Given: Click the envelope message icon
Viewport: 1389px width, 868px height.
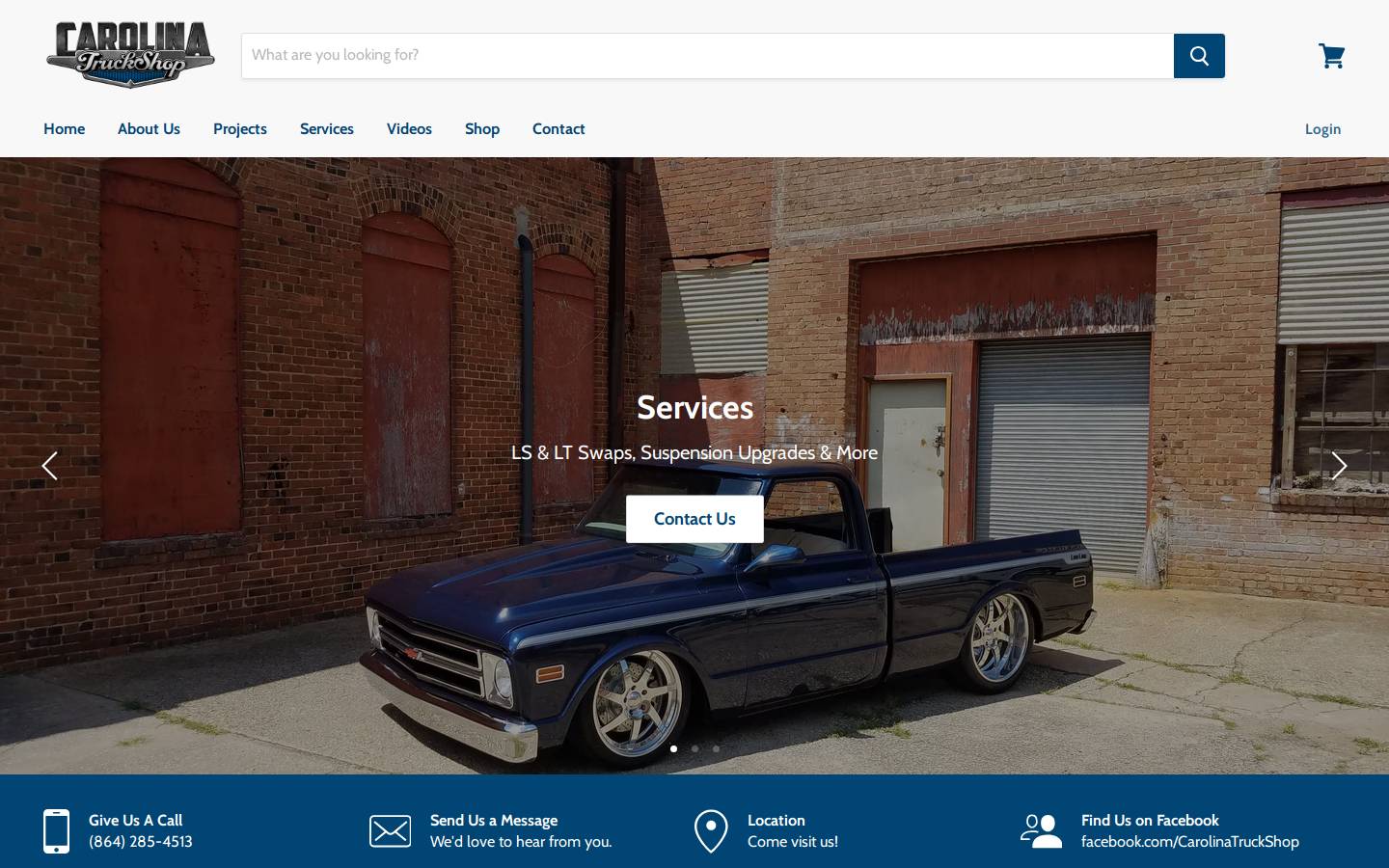Looking at the screenshot, I should (x=390, y=831).
